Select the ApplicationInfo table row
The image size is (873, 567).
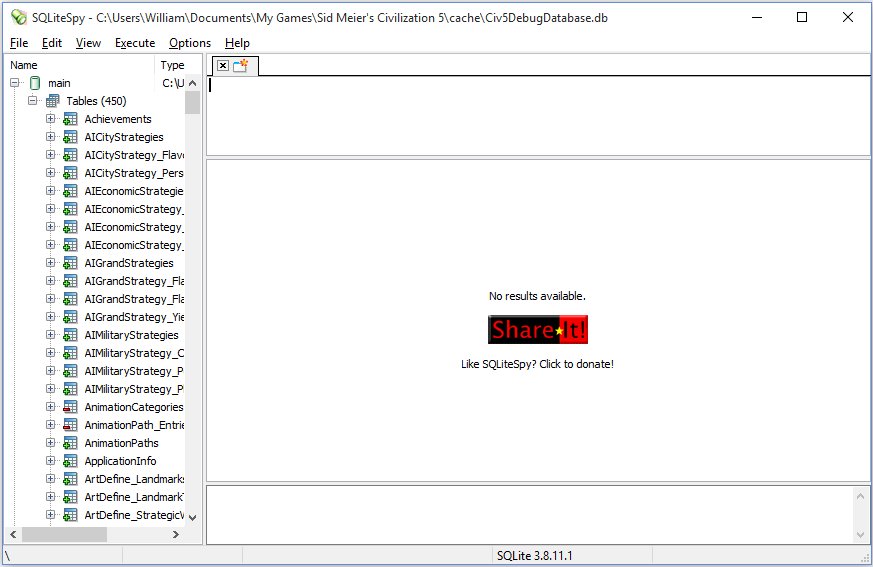120,461
